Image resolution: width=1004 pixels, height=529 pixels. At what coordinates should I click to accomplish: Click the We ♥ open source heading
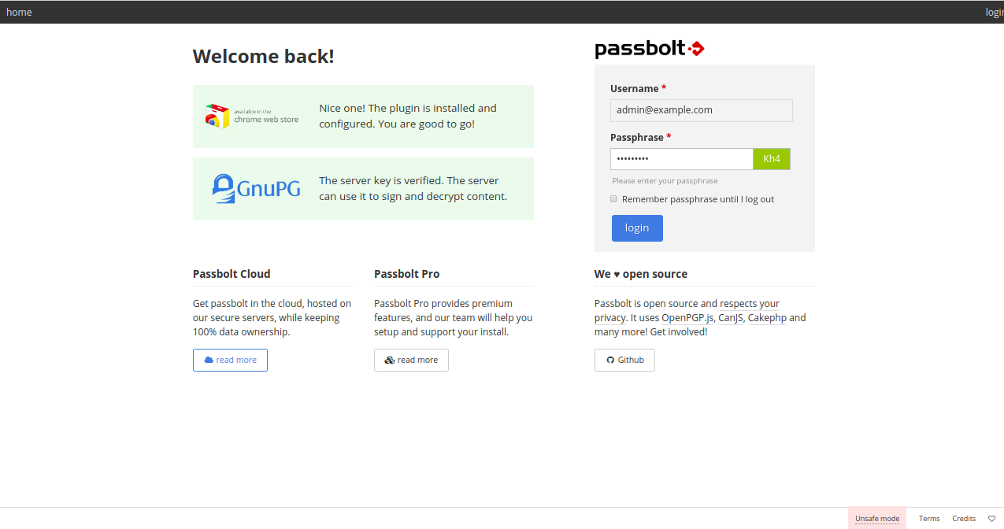[640, 274]
